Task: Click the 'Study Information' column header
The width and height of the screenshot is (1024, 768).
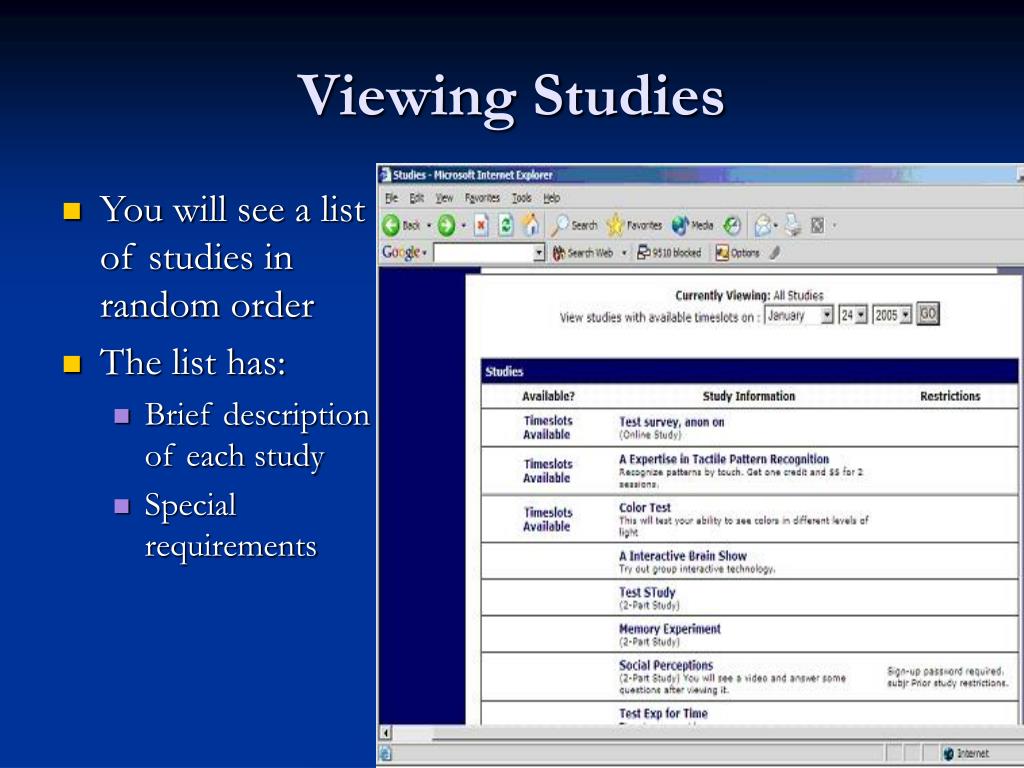Action: [748, 396]
